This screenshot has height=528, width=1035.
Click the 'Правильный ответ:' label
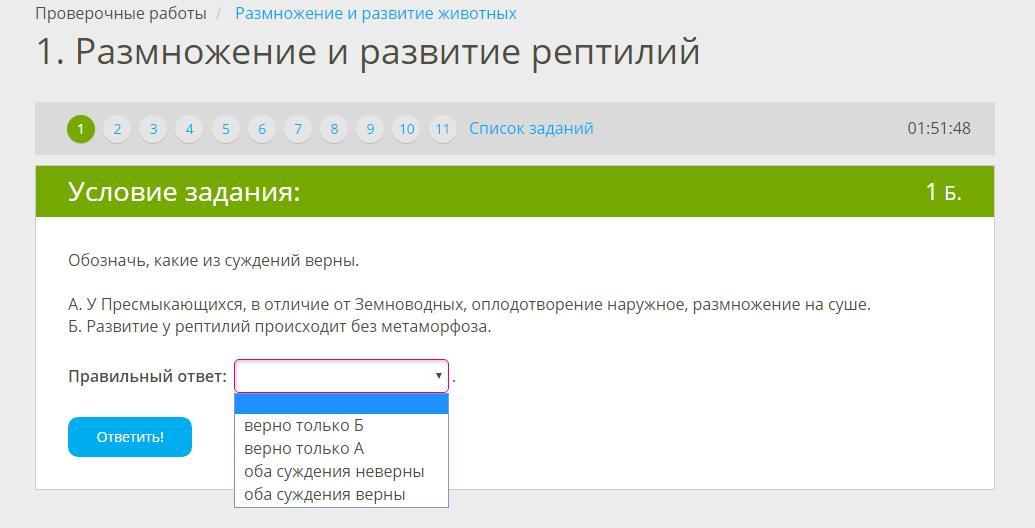147,376
